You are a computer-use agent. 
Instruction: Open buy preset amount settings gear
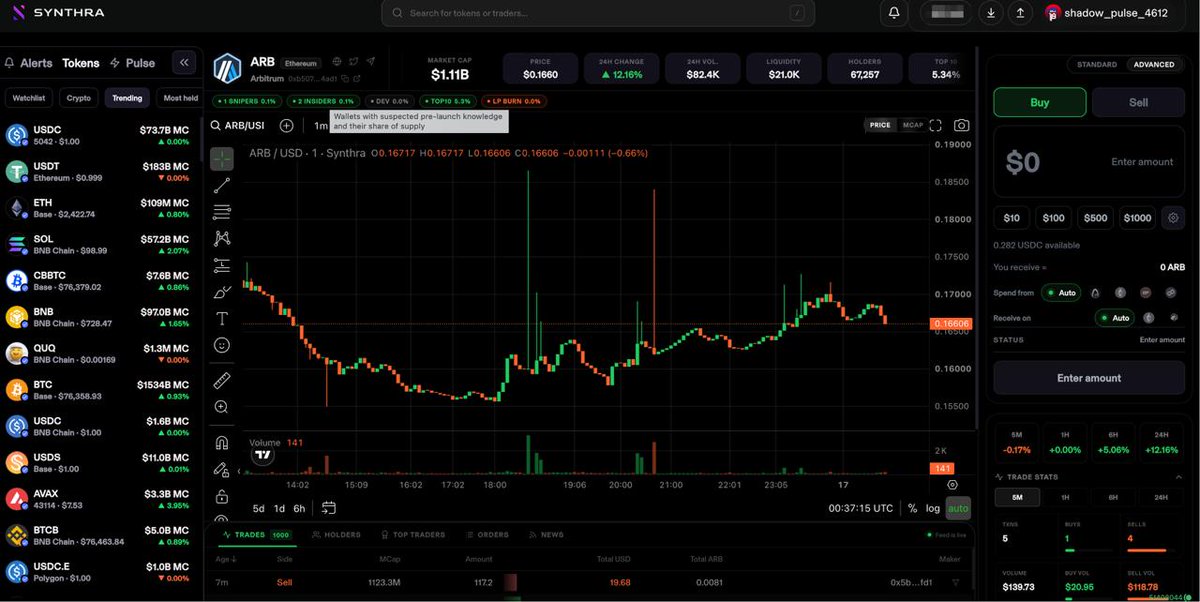[x=1173, y=217]
